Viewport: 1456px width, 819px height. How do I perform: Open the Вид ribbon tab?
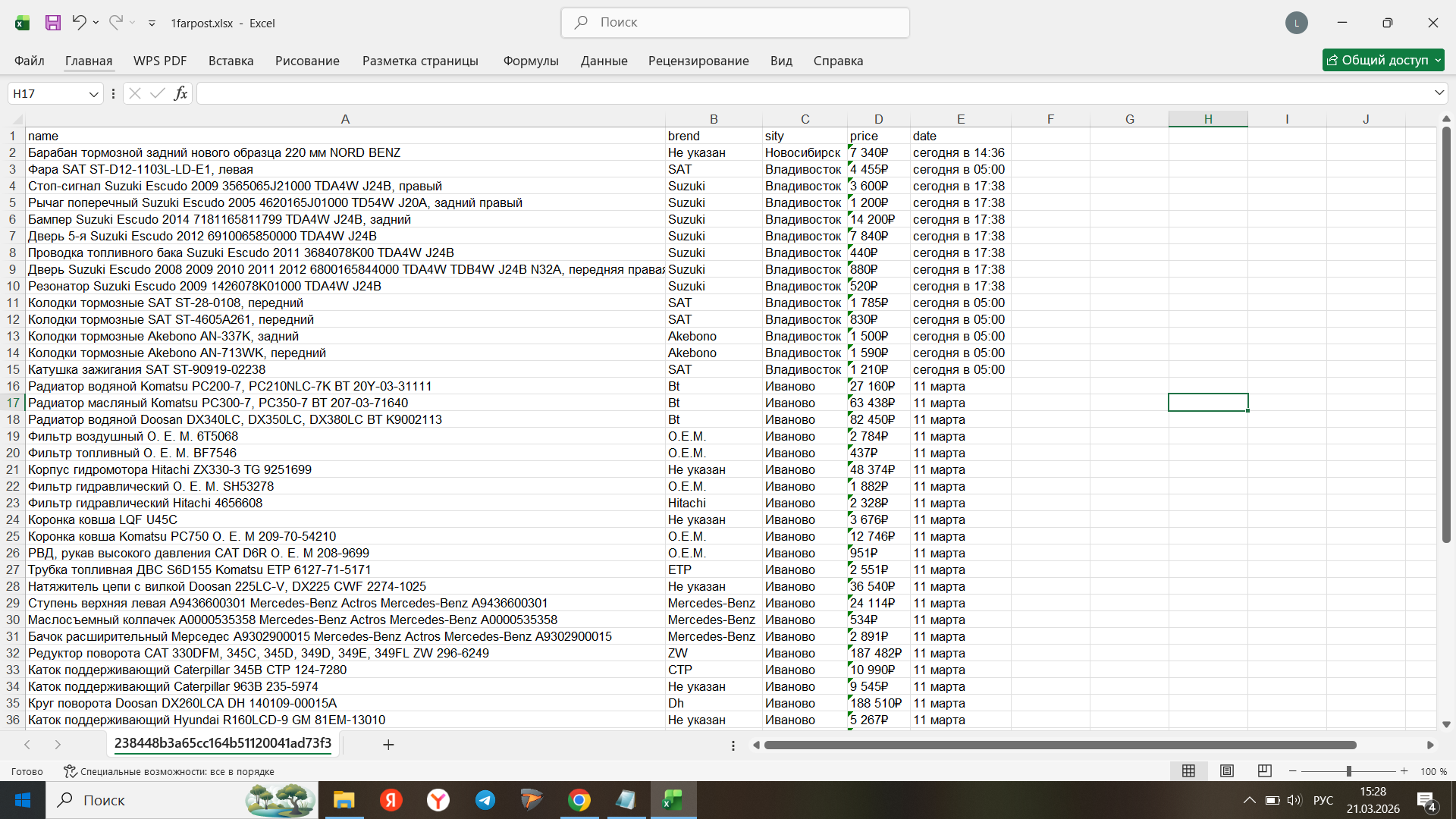click(781, 61)
